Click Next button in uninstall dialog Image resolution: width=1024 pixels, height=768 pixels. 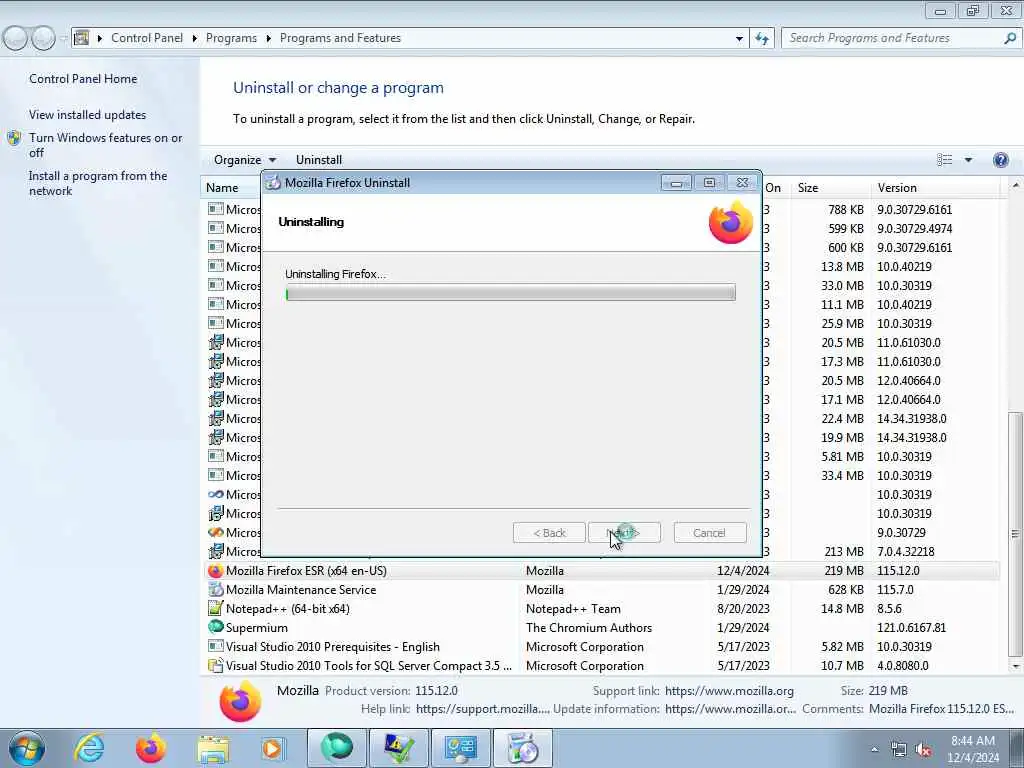[x=624, y=533]
